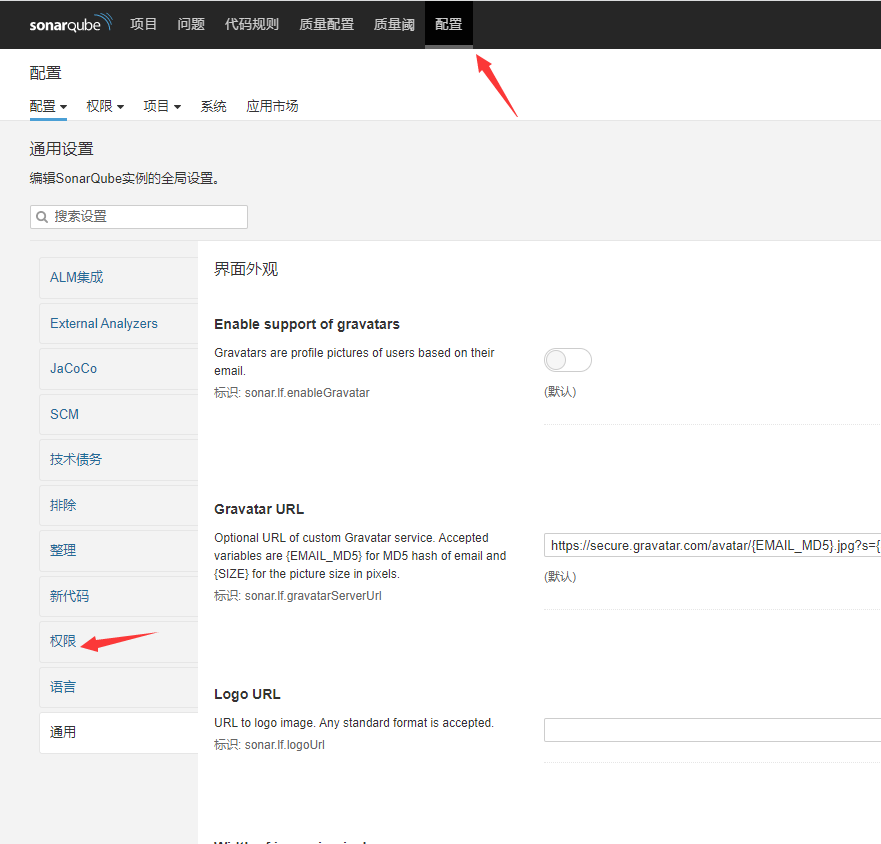
Task: Go to the 系统 settings page
Action: [213, 105]
